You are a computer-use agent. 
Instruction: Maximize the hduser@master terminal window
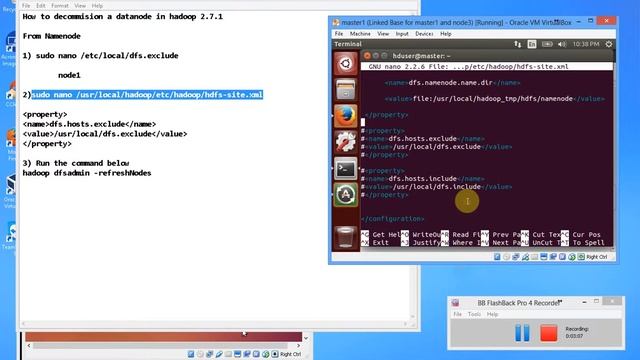point(384,56)
